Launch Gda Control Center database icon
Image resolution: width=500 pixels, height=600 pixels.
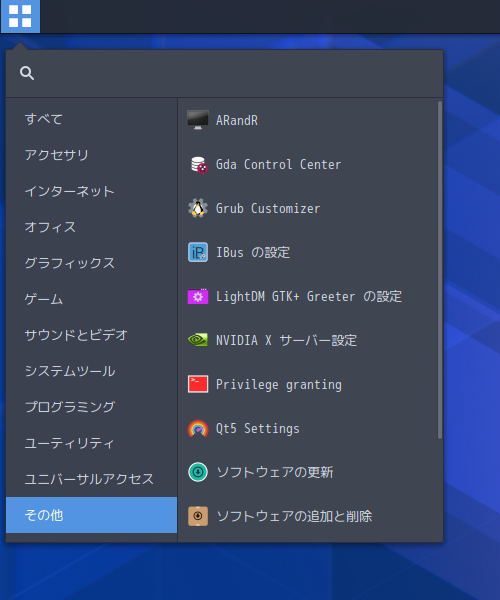(x=199, y=165)
